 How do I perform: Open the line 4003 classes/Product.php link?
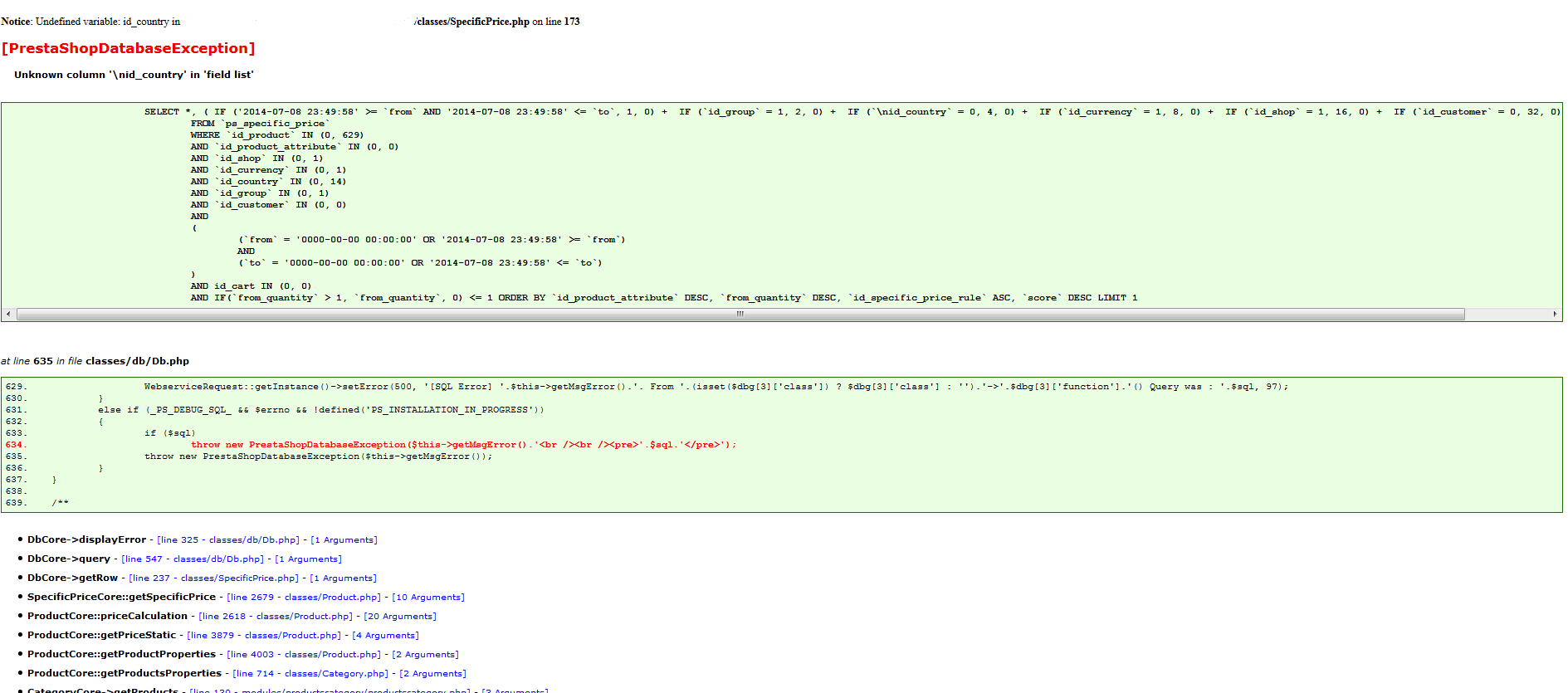tap(304, 654)
